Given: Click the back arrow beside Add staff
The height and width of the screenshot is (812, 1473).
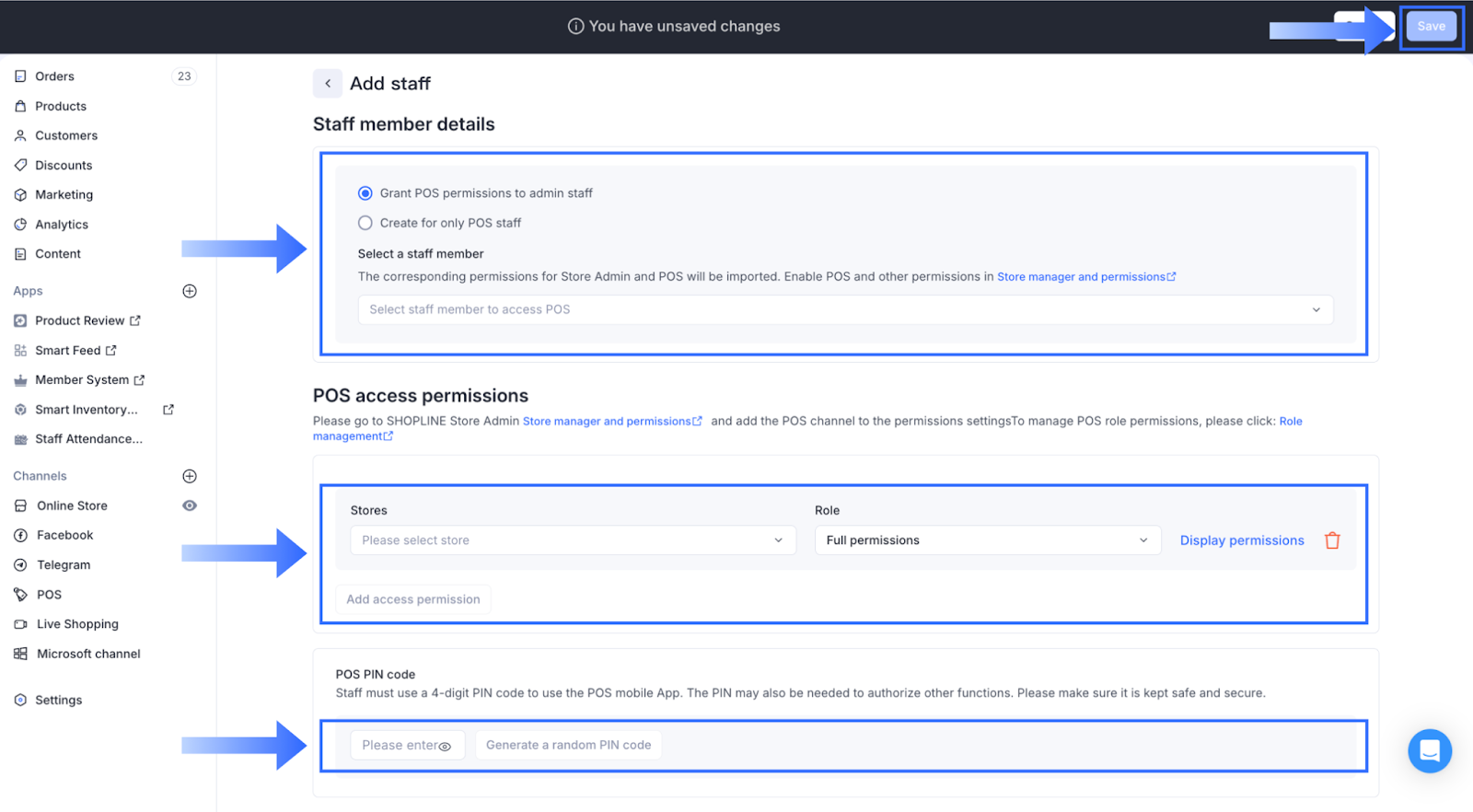Looking at the screenshot, I should (328, 84).
